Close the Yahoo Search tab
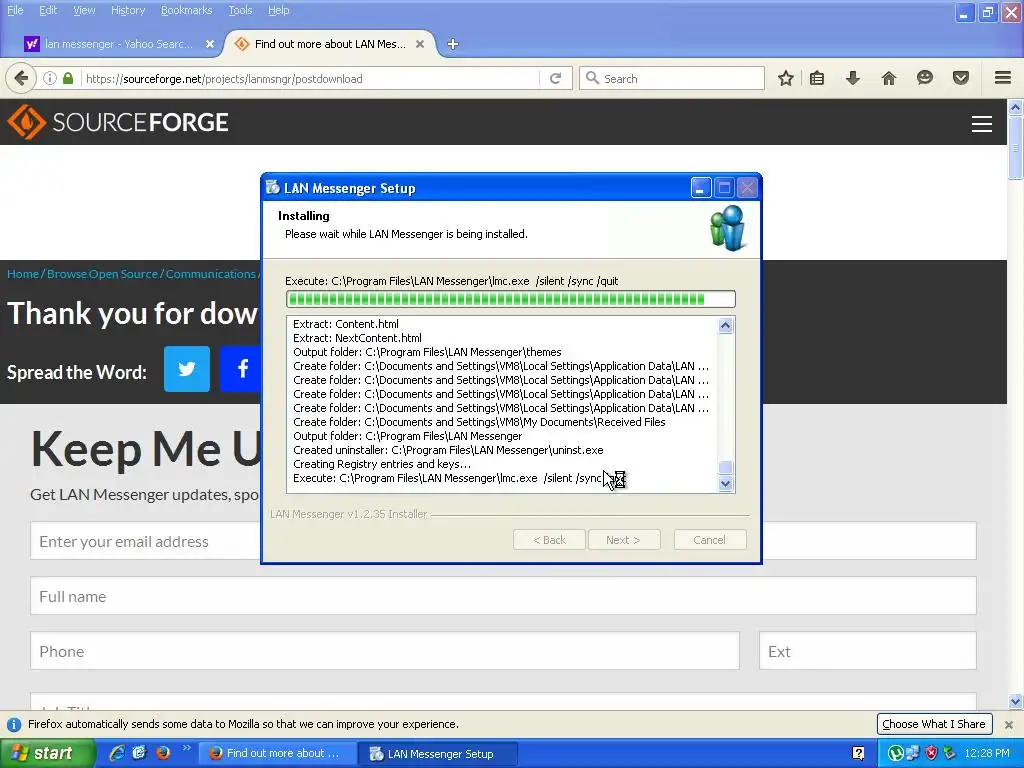This screenshot has width=1024, height=768. (210, 44)
